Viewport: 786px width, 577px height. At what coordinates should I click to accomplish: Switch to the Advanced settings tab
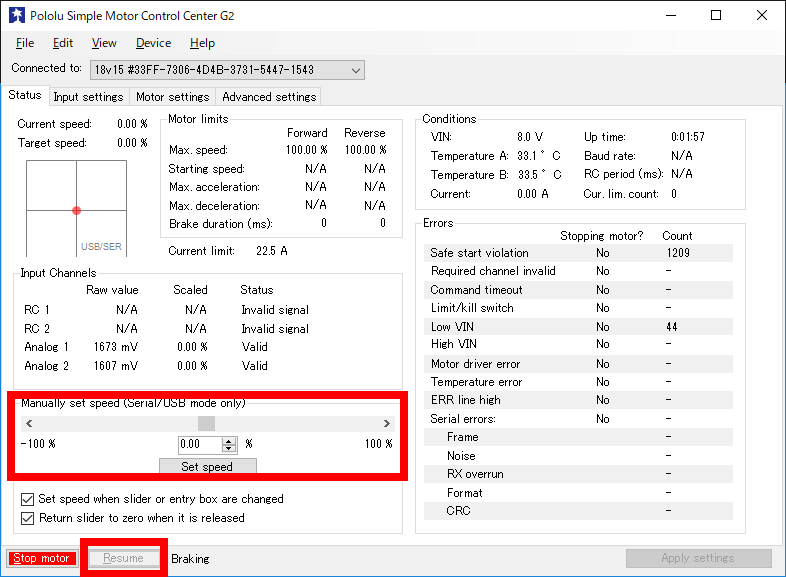269,97
